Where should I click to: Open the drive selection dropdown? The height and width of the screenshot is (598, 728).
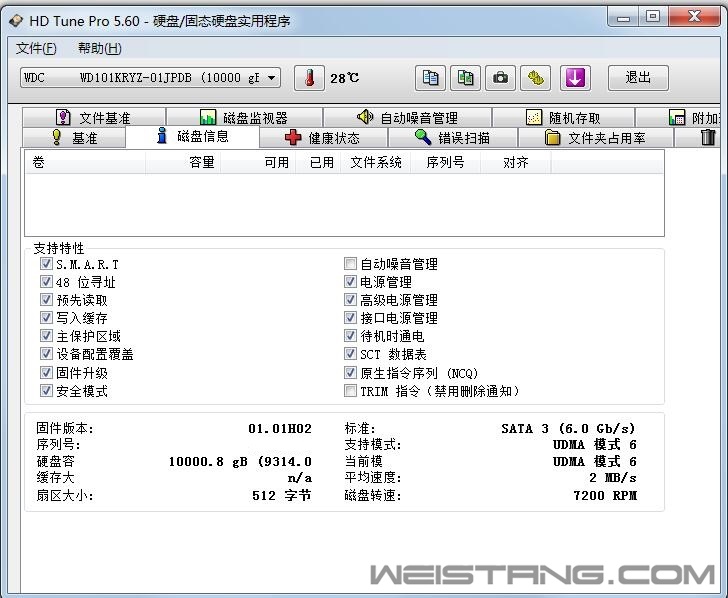click(150, 78)
